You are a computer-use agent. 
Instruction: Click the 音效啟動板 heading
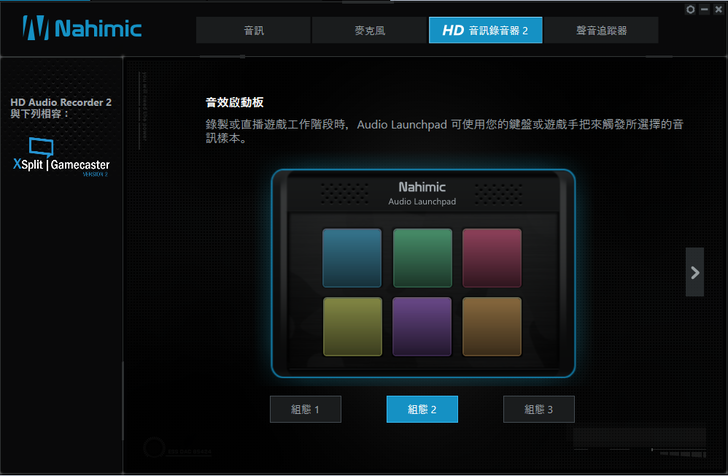pos(234,102)
